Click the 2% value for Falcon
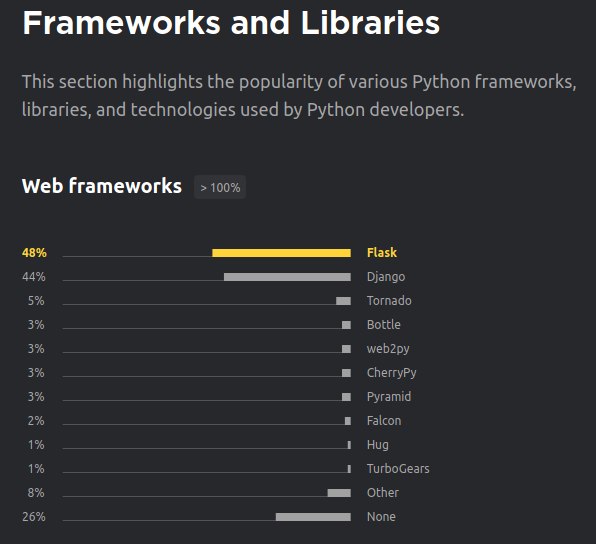Viewport: 596px width, 544px height. (36, 421)
